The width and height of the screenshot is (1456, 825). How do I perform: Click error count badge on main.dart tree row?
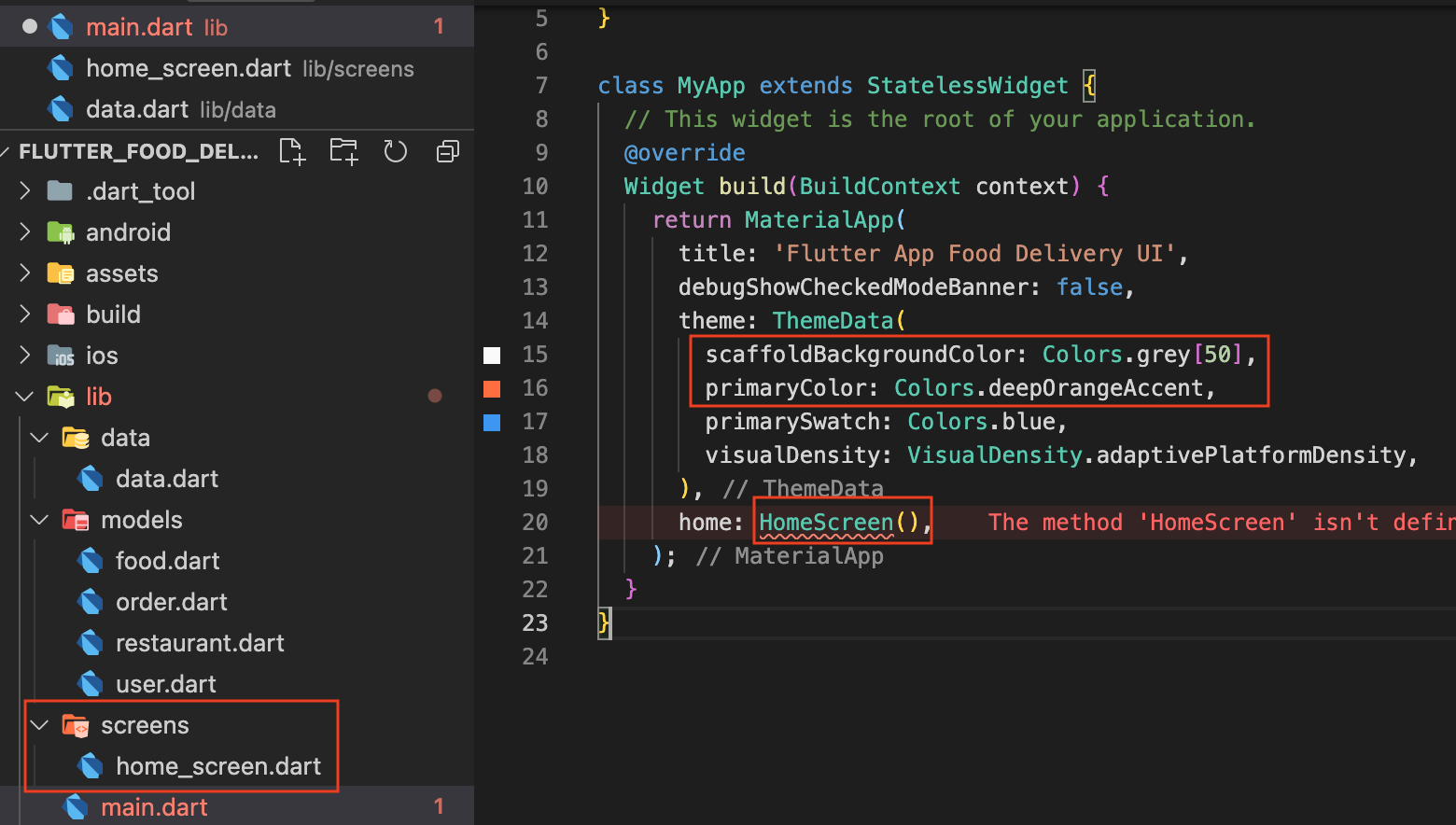point(439,806)
